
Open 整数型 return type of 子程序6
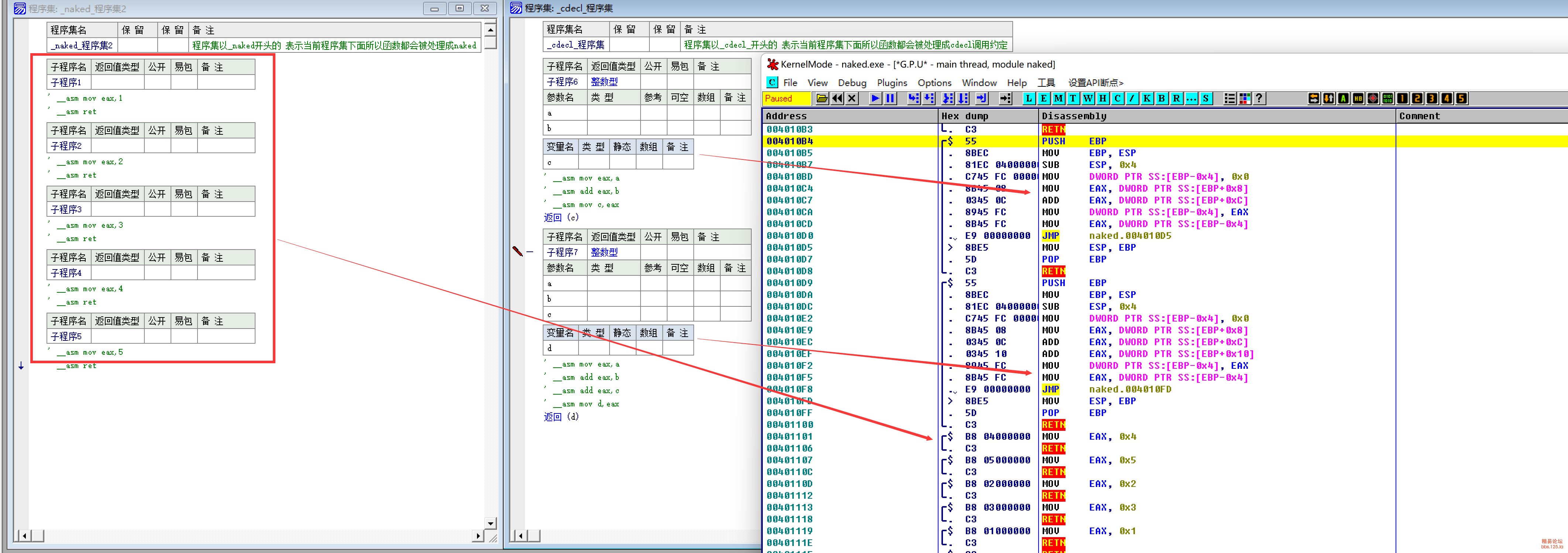coord(604,82)
